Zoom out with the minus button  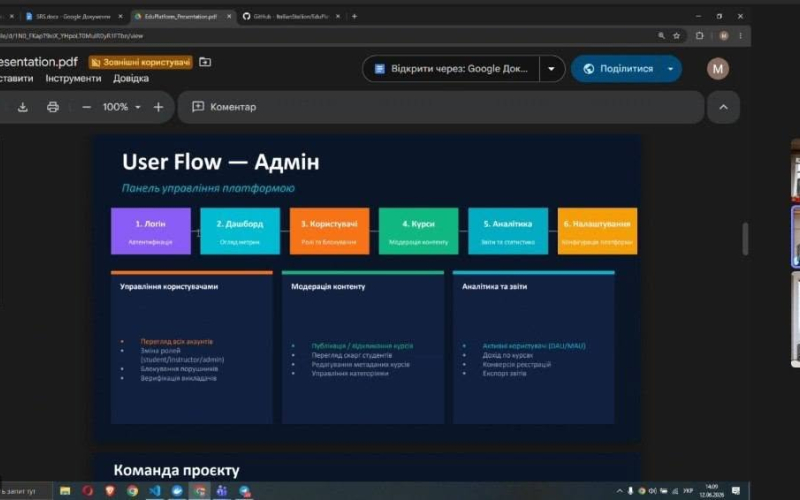click(86, 107)
